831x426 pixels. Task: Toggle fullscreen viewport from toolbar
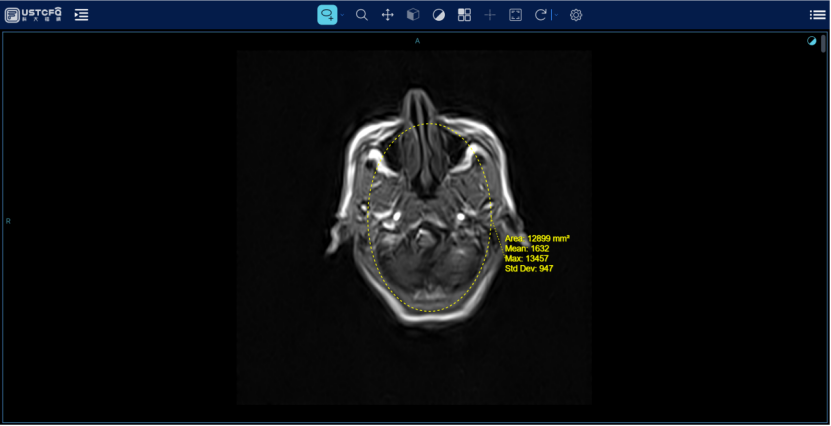pos(515,15)
